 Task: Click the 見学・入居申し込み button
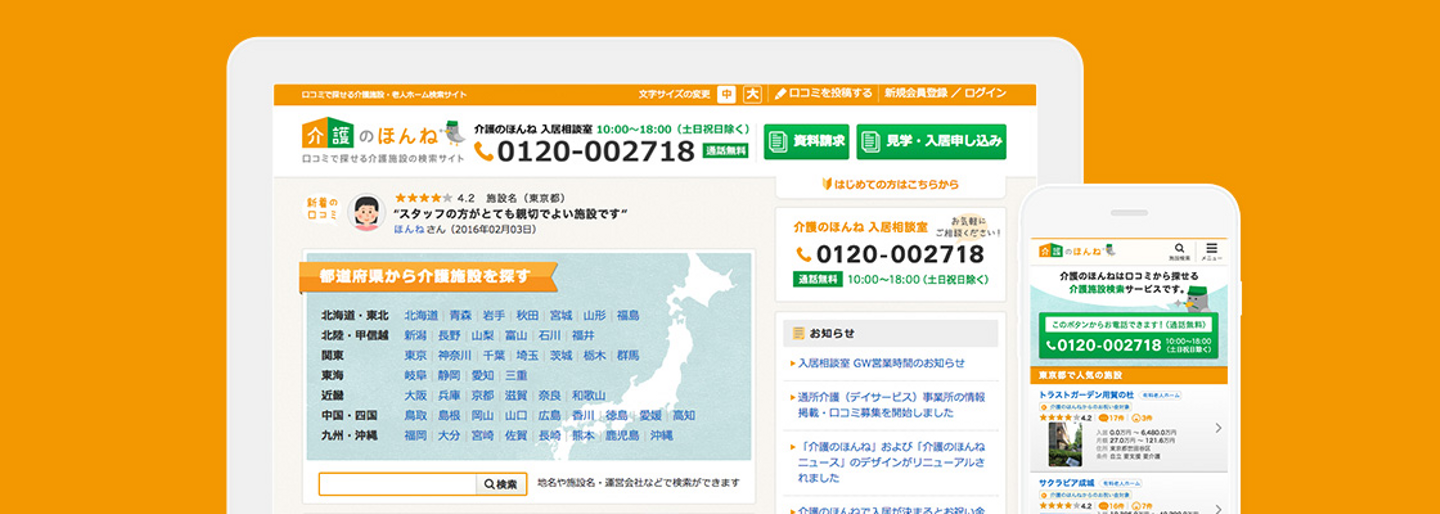point(931,142)
